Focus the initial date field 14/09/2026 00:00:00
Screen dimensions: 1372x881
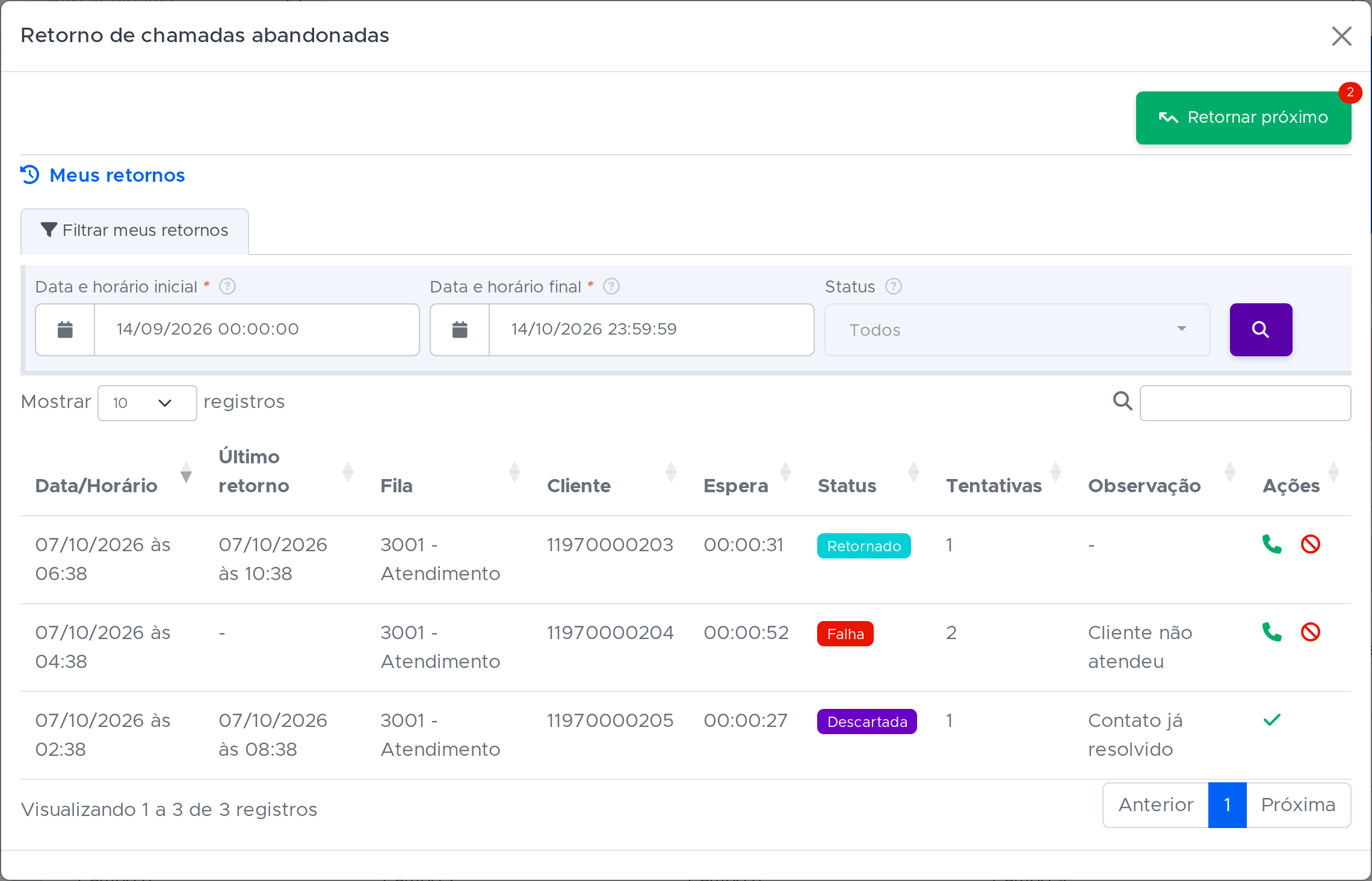click(x=257, y=330)
